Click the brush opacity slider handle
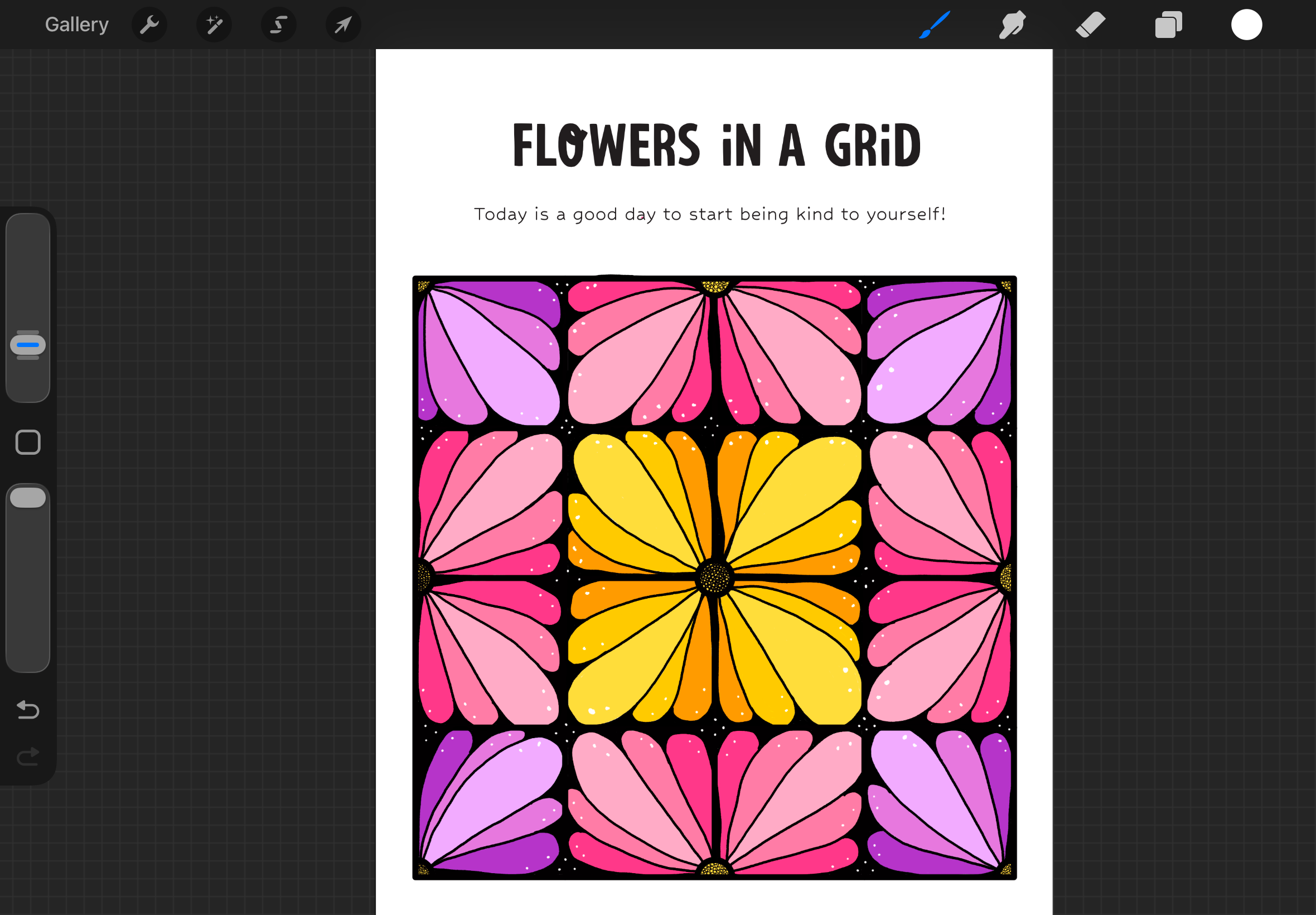Image resolution: width=1316 pixels, height=915 pixels. point(28,498)
